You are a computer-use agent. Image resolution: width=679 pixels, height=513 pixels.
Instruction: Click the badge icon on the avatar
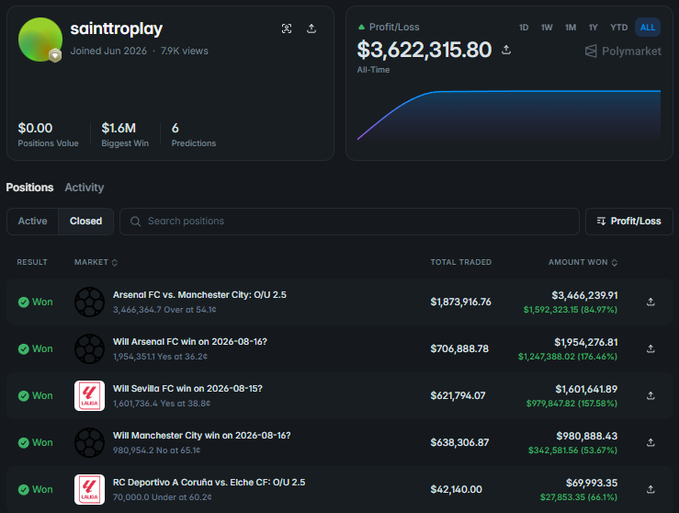click(55, 55)
